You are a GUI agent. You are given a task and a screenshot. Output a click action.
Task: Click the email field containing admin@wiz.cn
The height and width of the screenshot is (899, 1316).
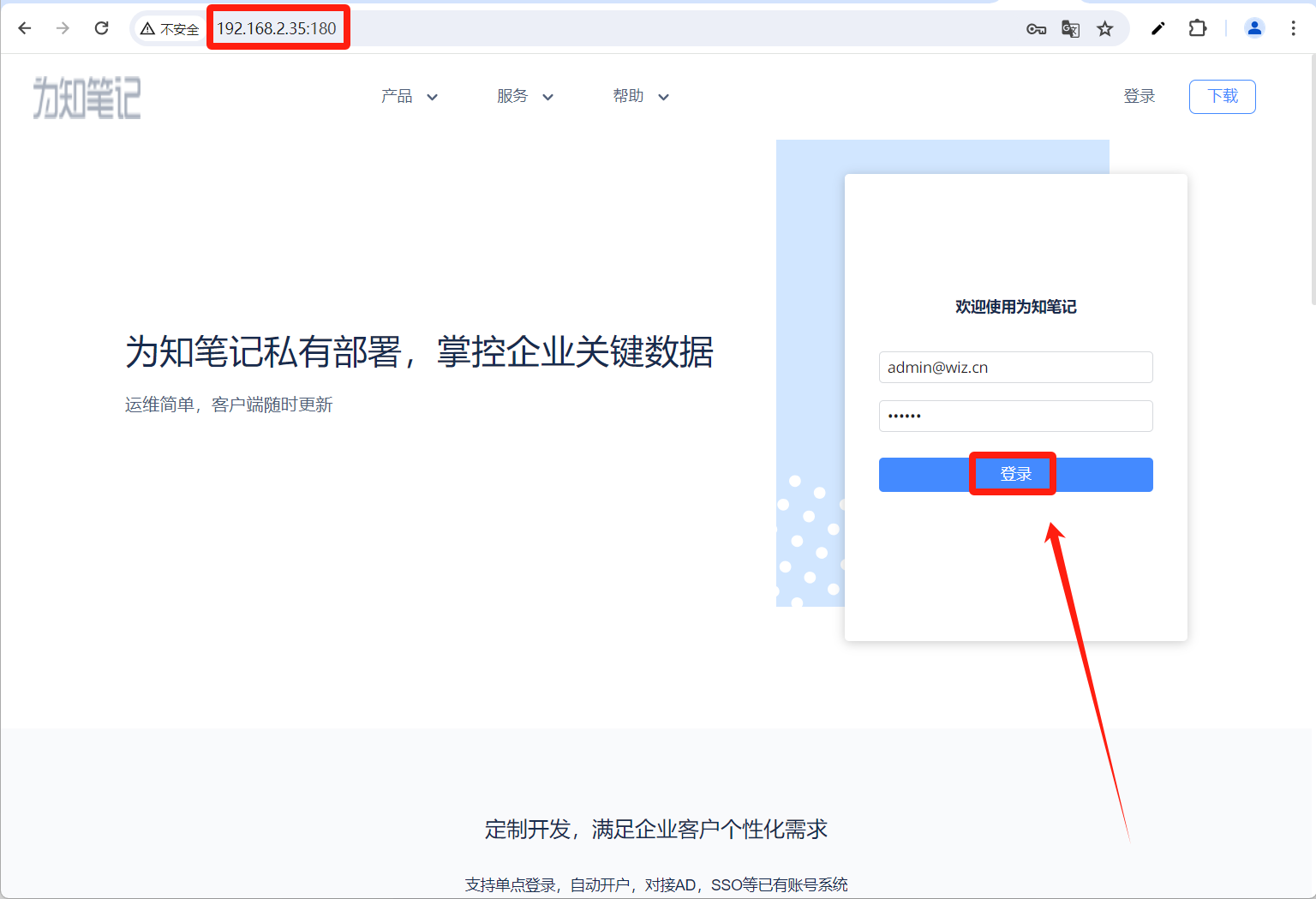[1015, 368]
